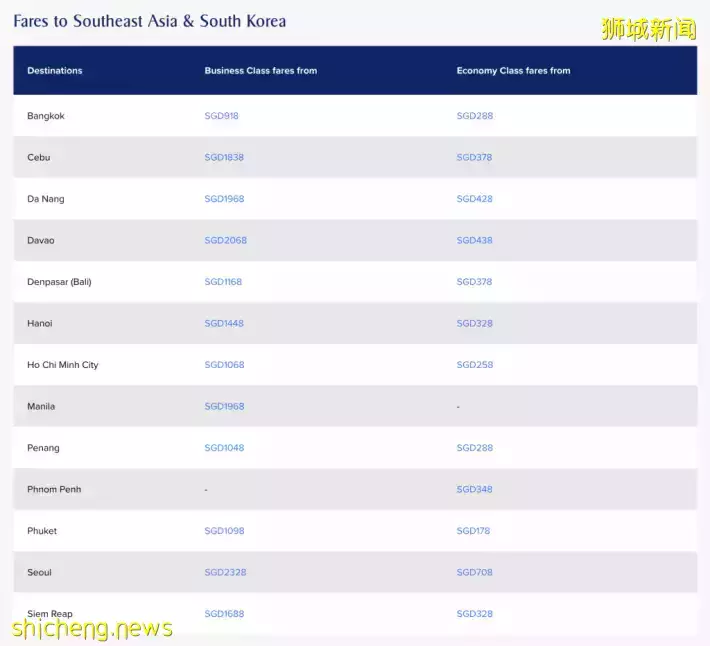Select the Phuket destination cell
The image size is (710, 646).
(x=42, y=531)
